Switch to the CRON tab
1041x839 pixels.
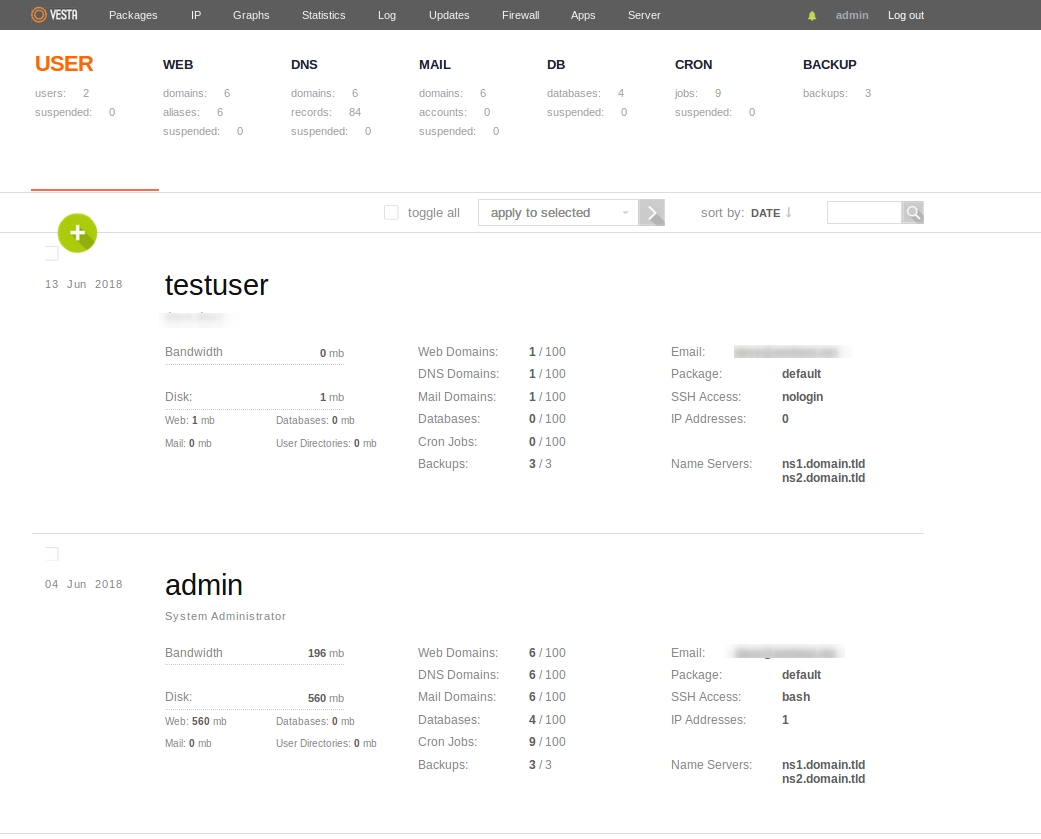pos(693,64)
